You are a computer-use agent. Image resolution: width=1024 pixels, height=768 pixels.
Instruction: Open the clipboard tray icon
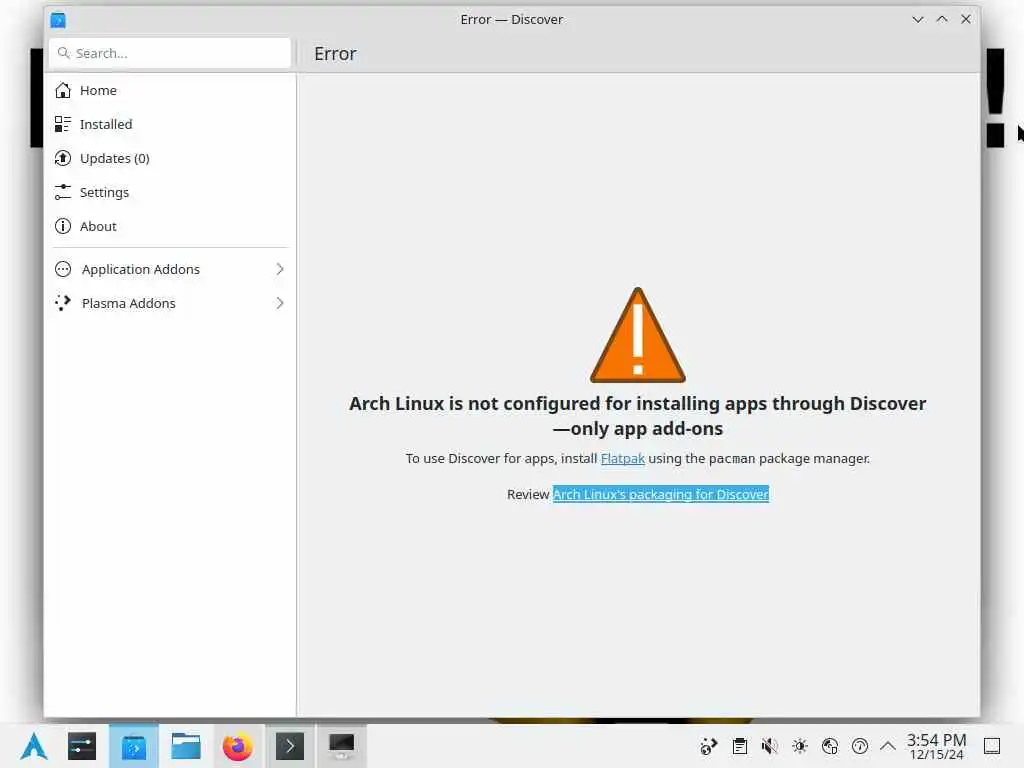(x=740, y=746)
